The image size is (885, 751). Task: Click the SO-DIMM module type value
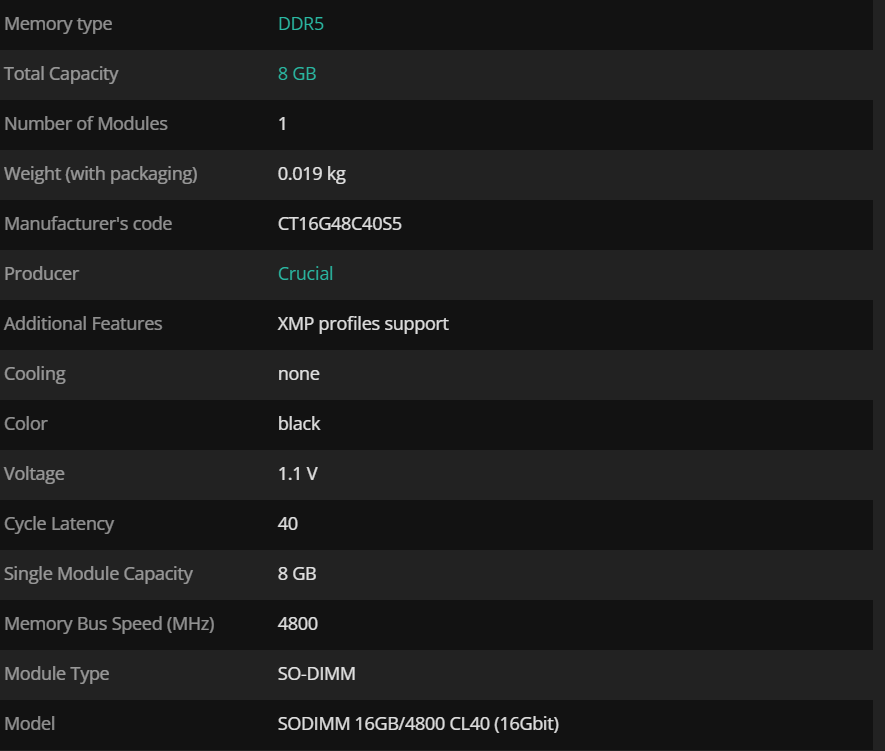(x=316, y=674)
